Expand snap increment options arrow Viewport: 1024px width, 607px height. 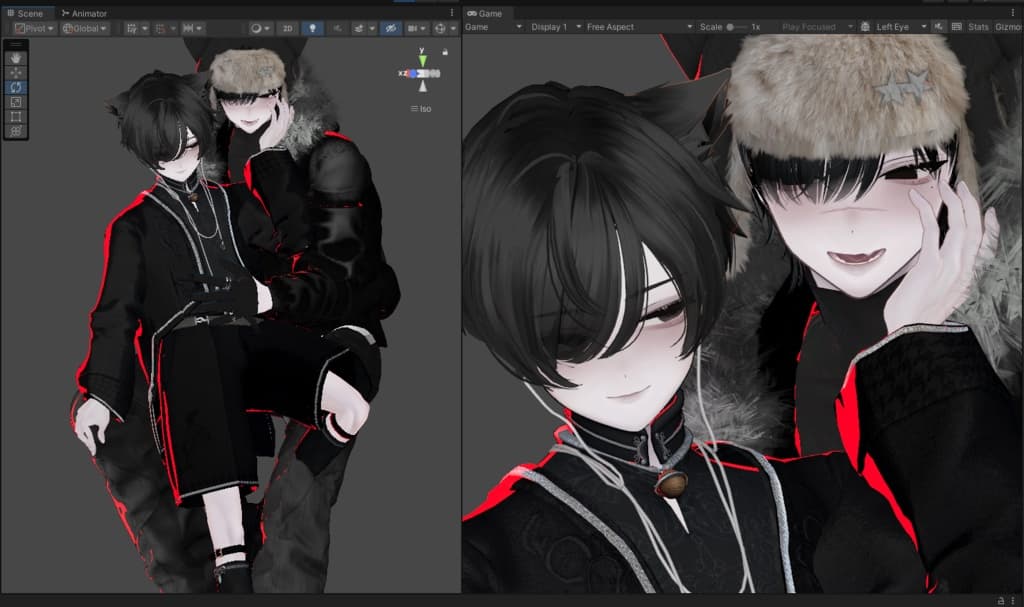tap(199, 28)
